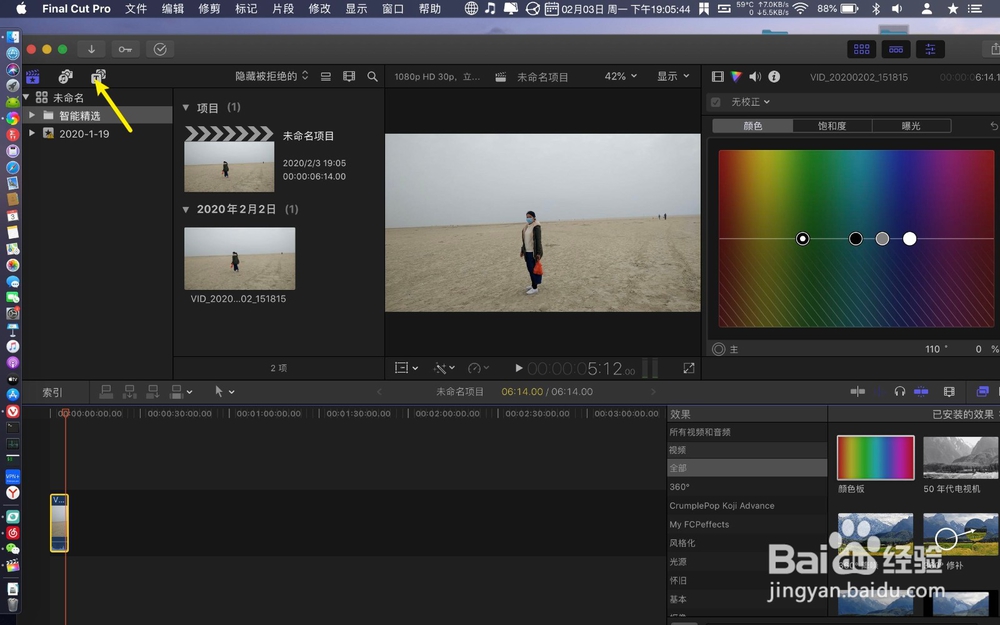Click the Photos and Audio sidebar icon
1000x625 pixels.
pos(66,76)
